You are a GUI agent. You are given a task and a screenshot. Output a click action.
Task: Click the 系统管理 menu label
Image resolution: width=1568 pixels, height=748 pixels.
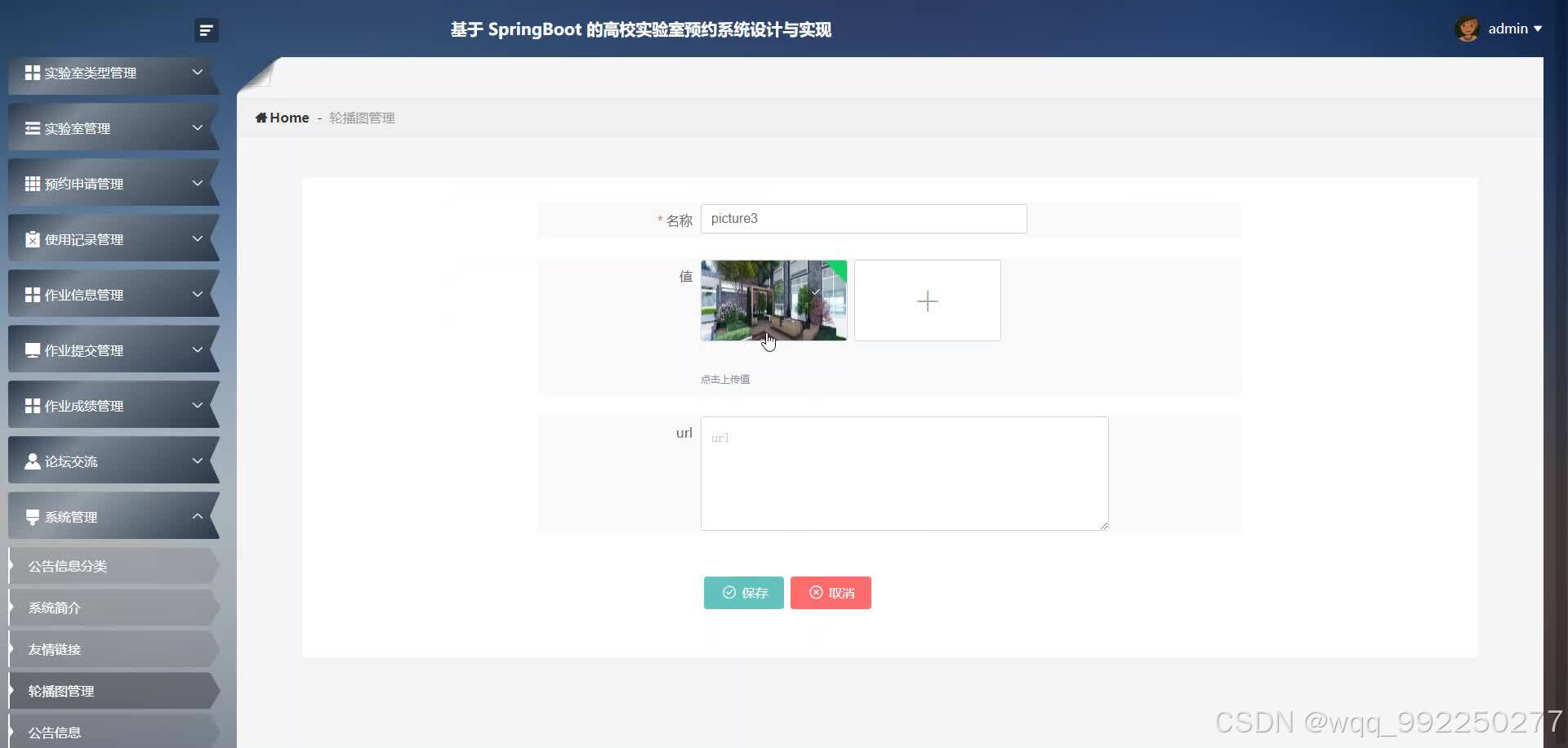(71, 517)
